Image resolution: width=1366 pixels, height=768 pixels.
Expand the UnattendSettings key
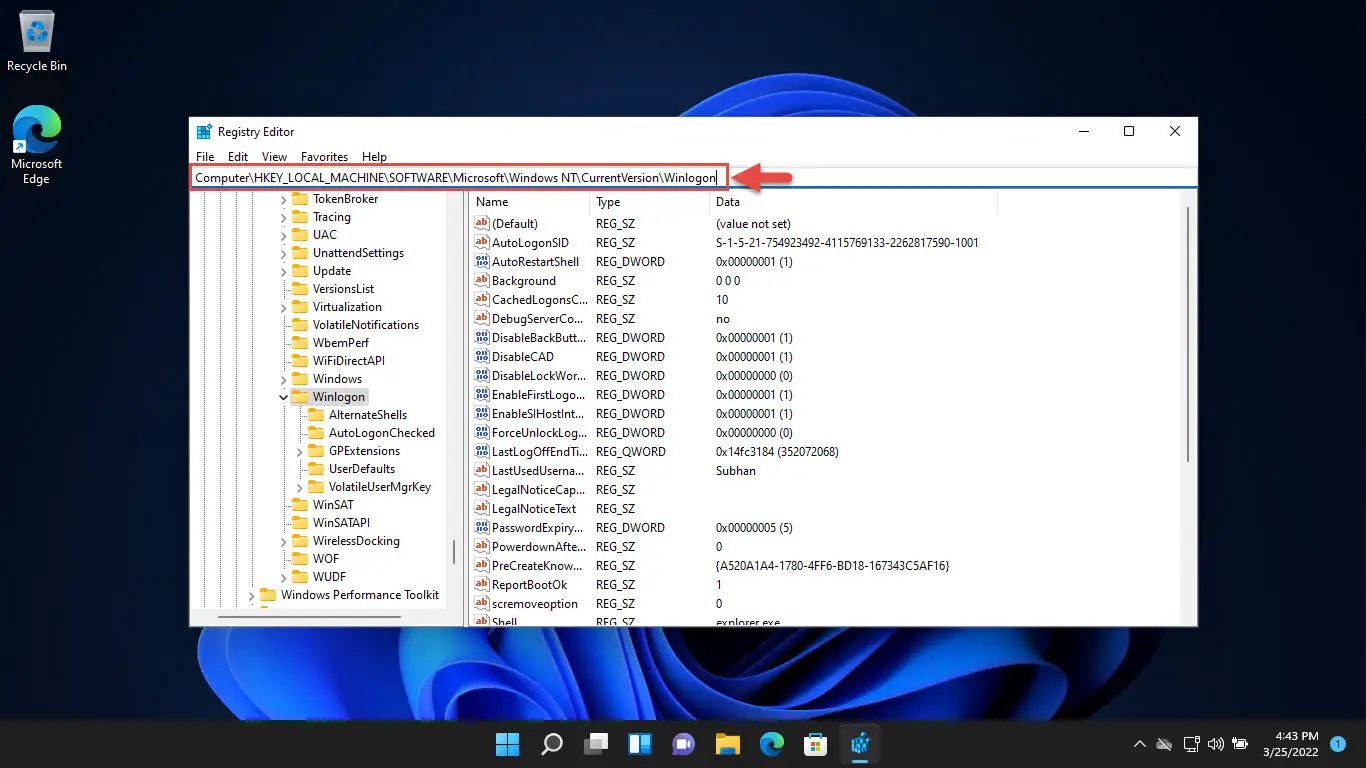(283, 253)
